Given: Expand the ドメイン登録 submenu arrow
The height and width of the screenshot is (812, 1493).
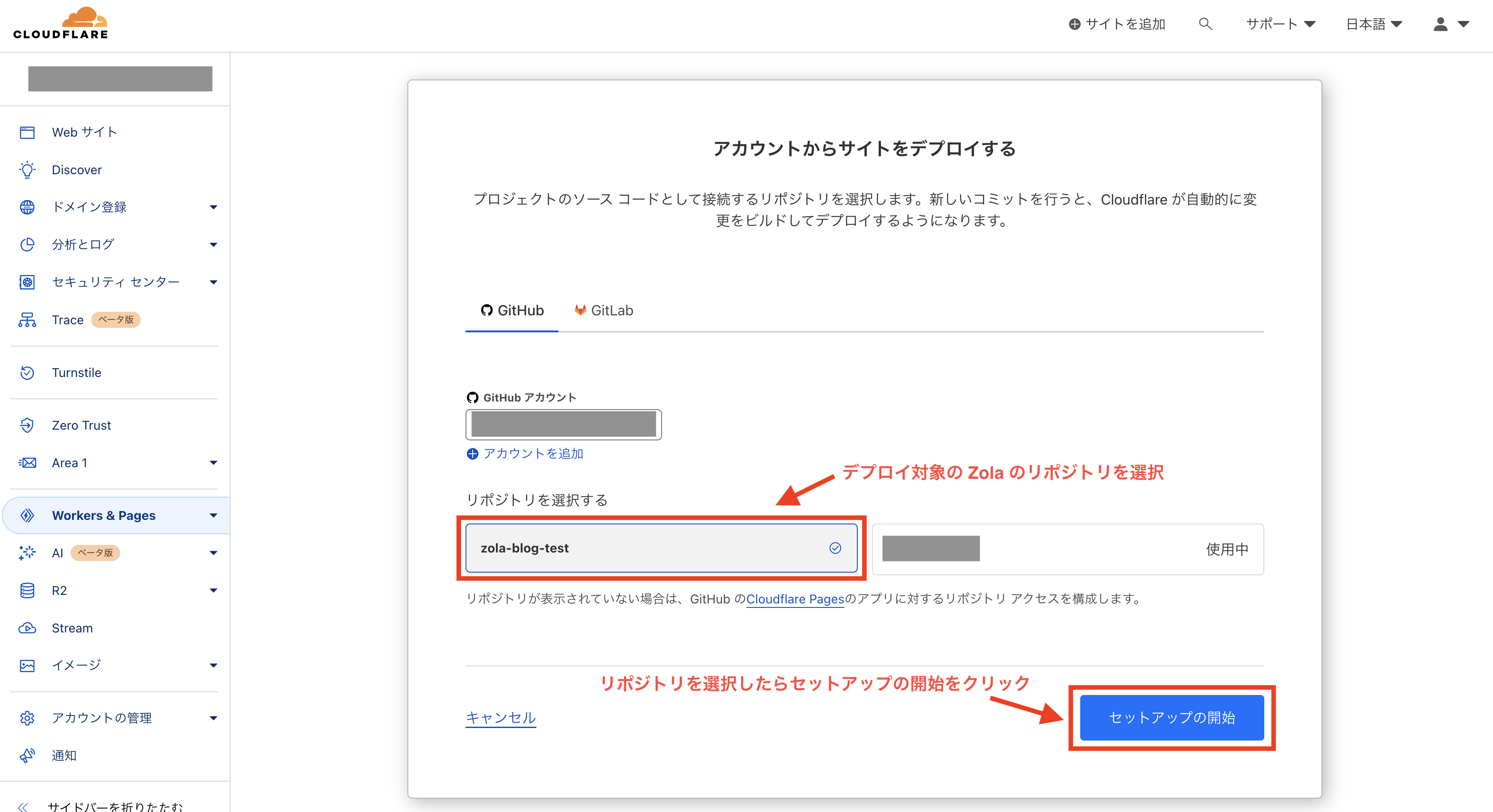Looking at the screenshot, I should pos(213,208).
